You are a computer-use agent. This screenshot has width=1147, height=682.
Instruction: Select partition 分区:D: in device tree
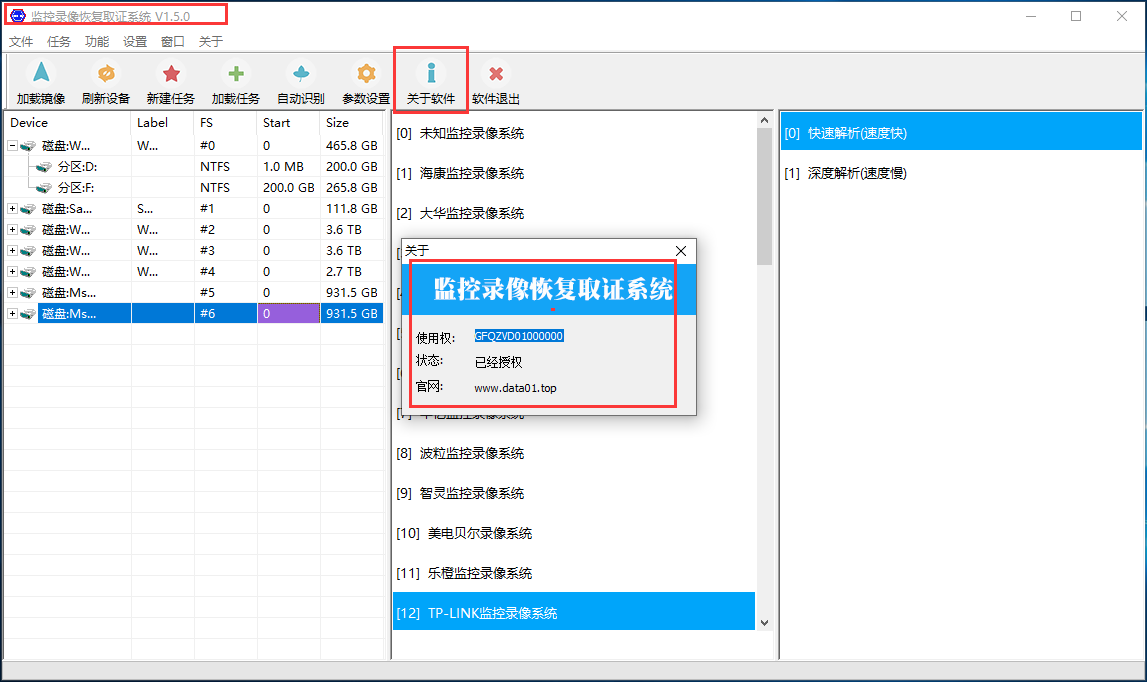pyautogui.click(x=77, y=167)
